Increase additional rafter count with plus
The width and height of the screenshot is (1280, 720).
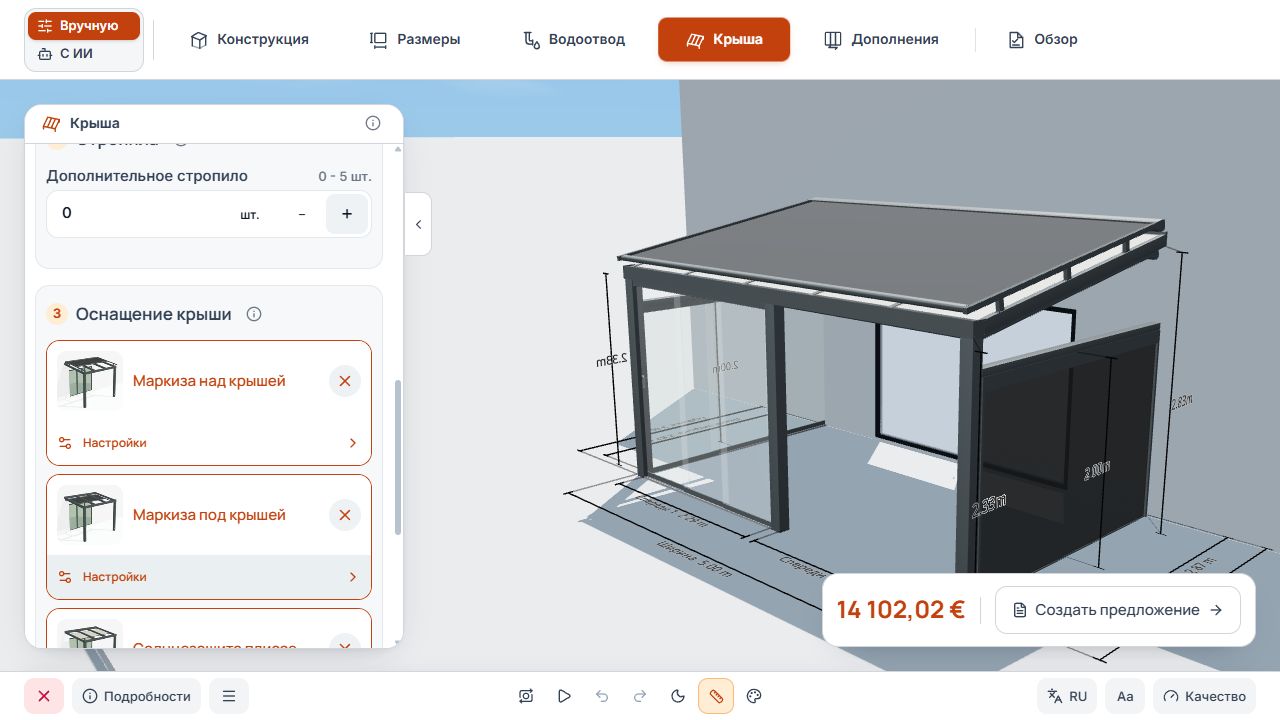(347, 214)
